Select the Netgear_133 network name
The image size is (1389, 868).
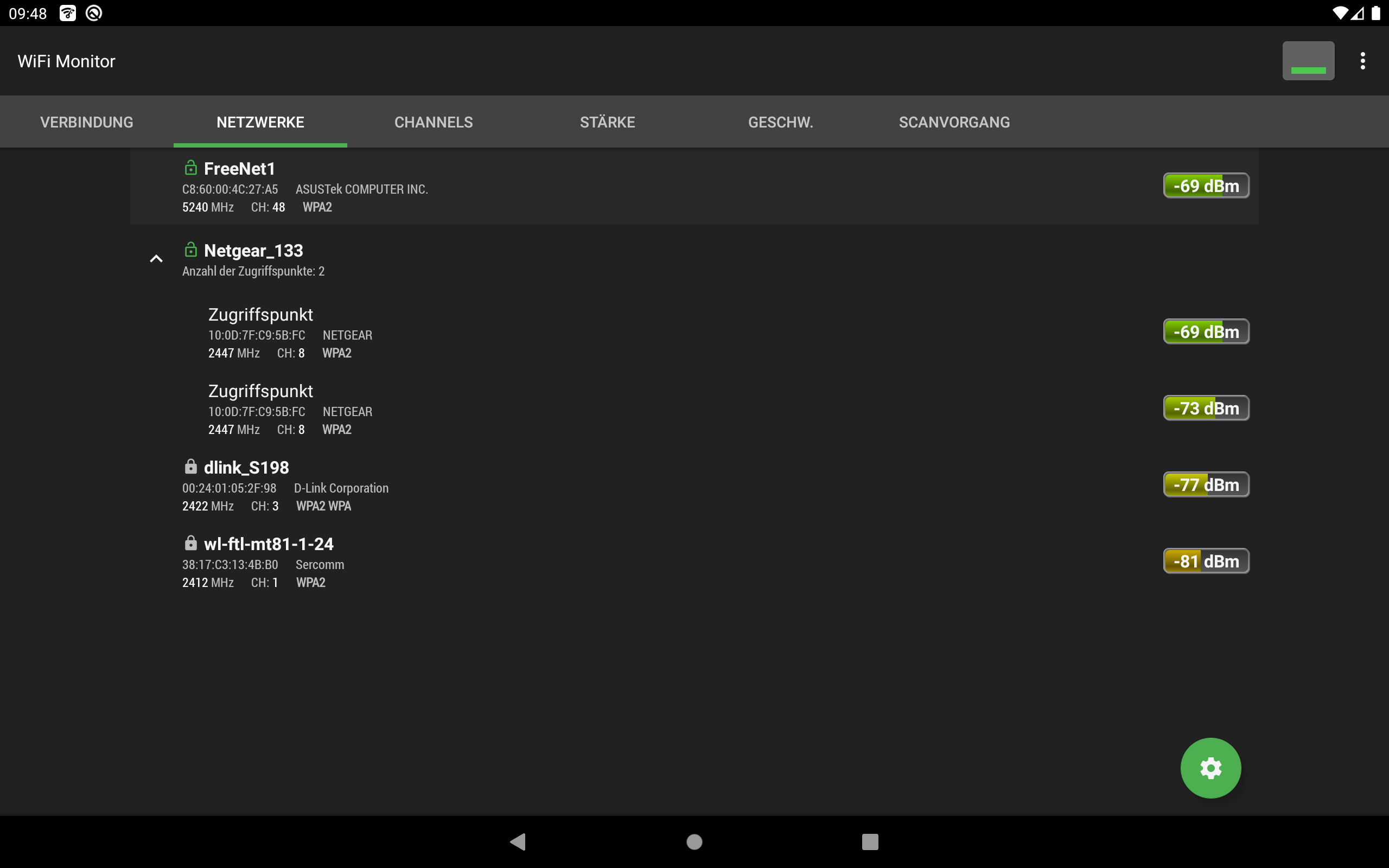pyautogui.click(x=253, y=251)
